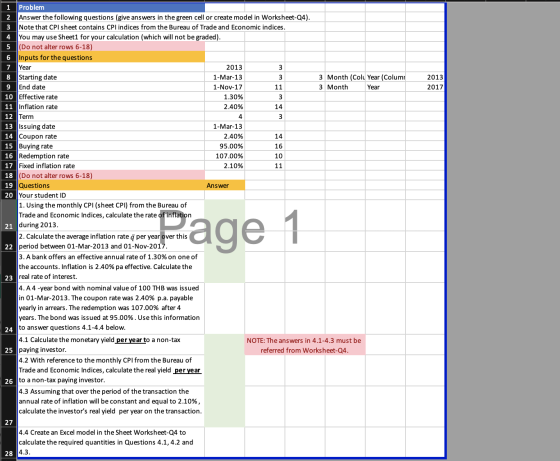The width and height of the screenshot is (560, 461).
Task: Click the Fixed inflation rate value 2.10%
Action: (225, 166)
